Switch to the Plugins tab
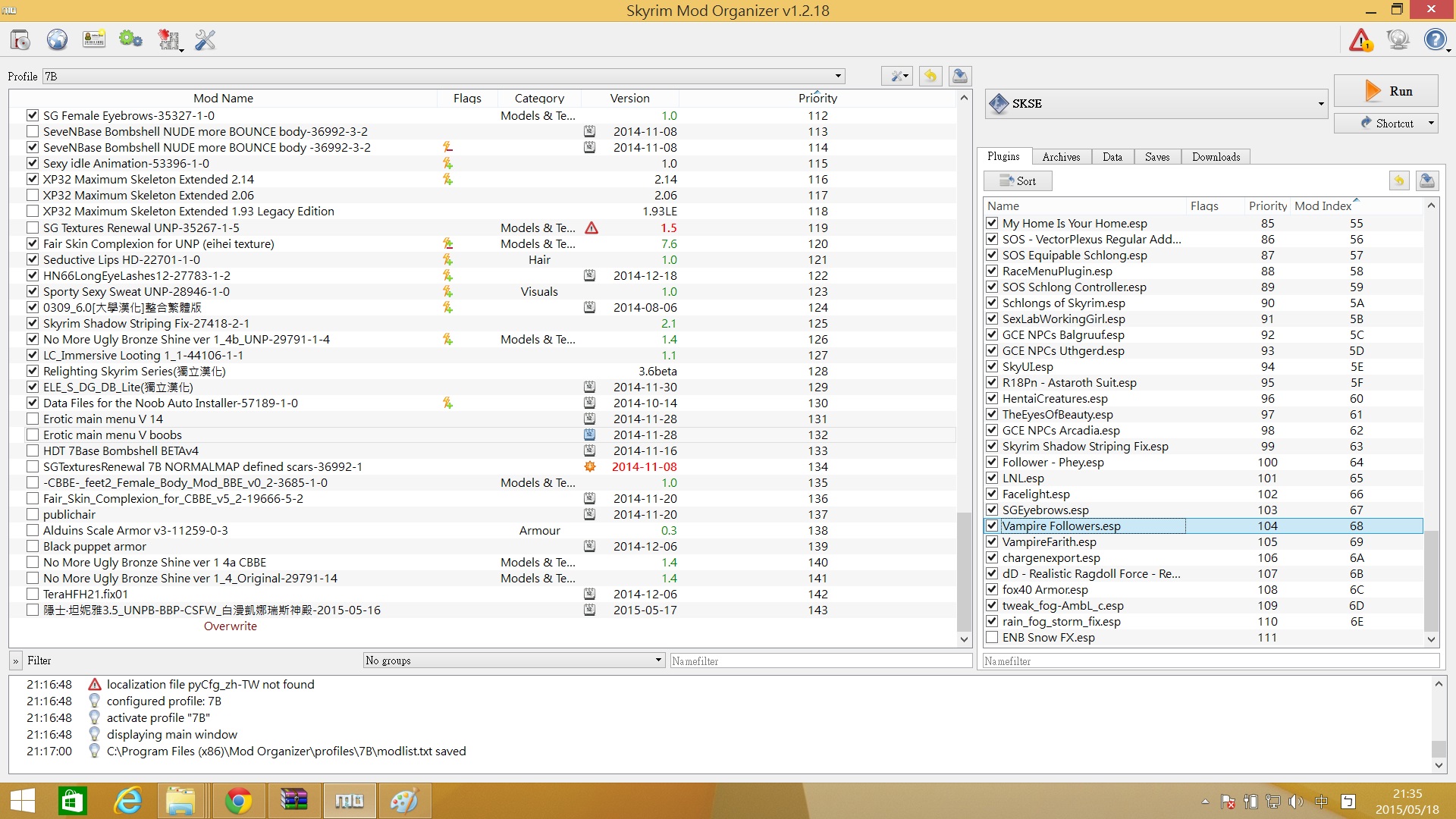The width and height of the screenshot is (1456, 819). coord(1003,156)
